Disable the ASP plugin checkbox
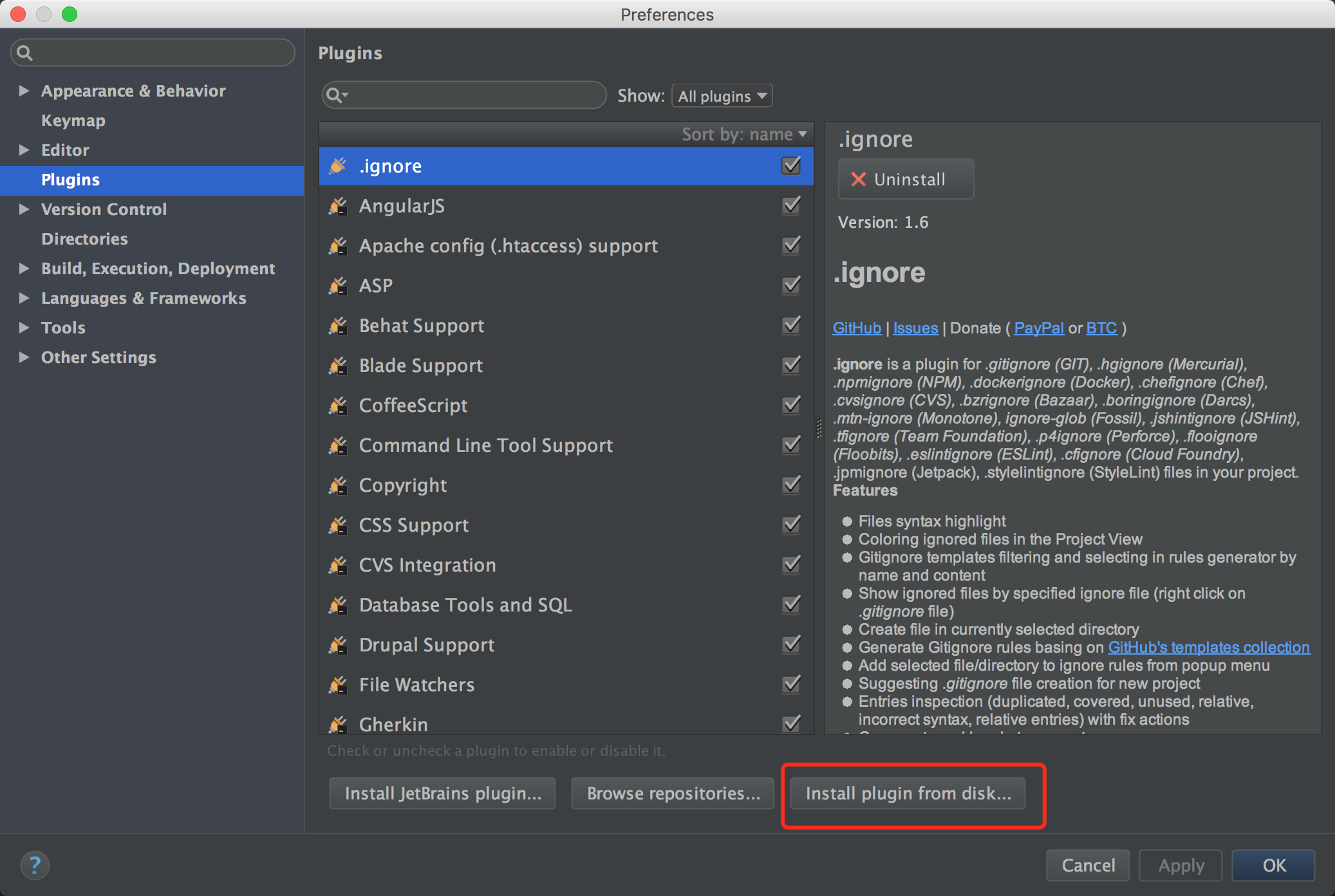The image size is (1335, 896). coord(791,285)
